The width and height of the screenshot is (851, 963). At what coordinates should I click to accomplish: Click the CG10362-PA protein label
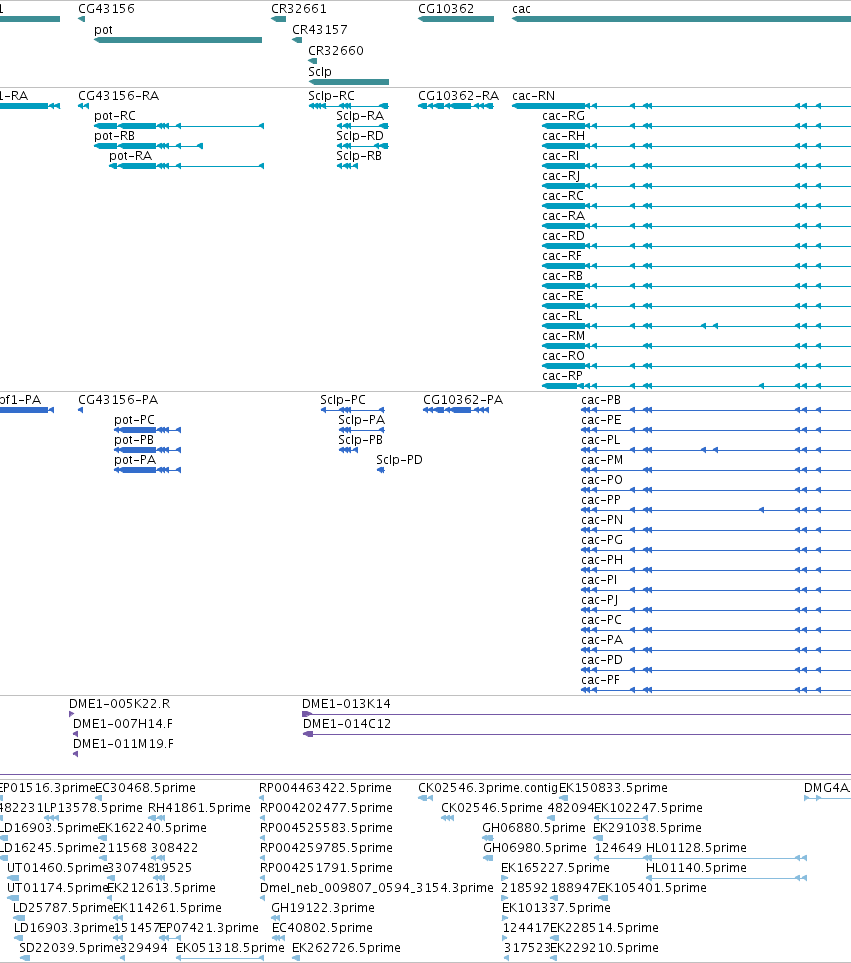tap(463, 400)
